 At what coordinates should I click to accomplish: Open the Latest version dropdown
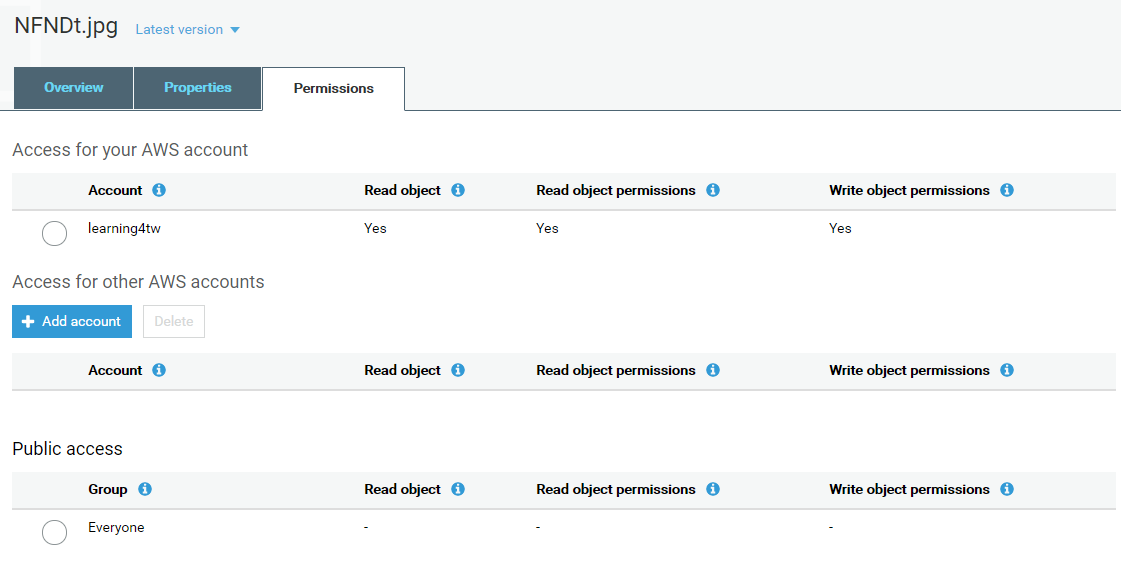tap(187, 30)
